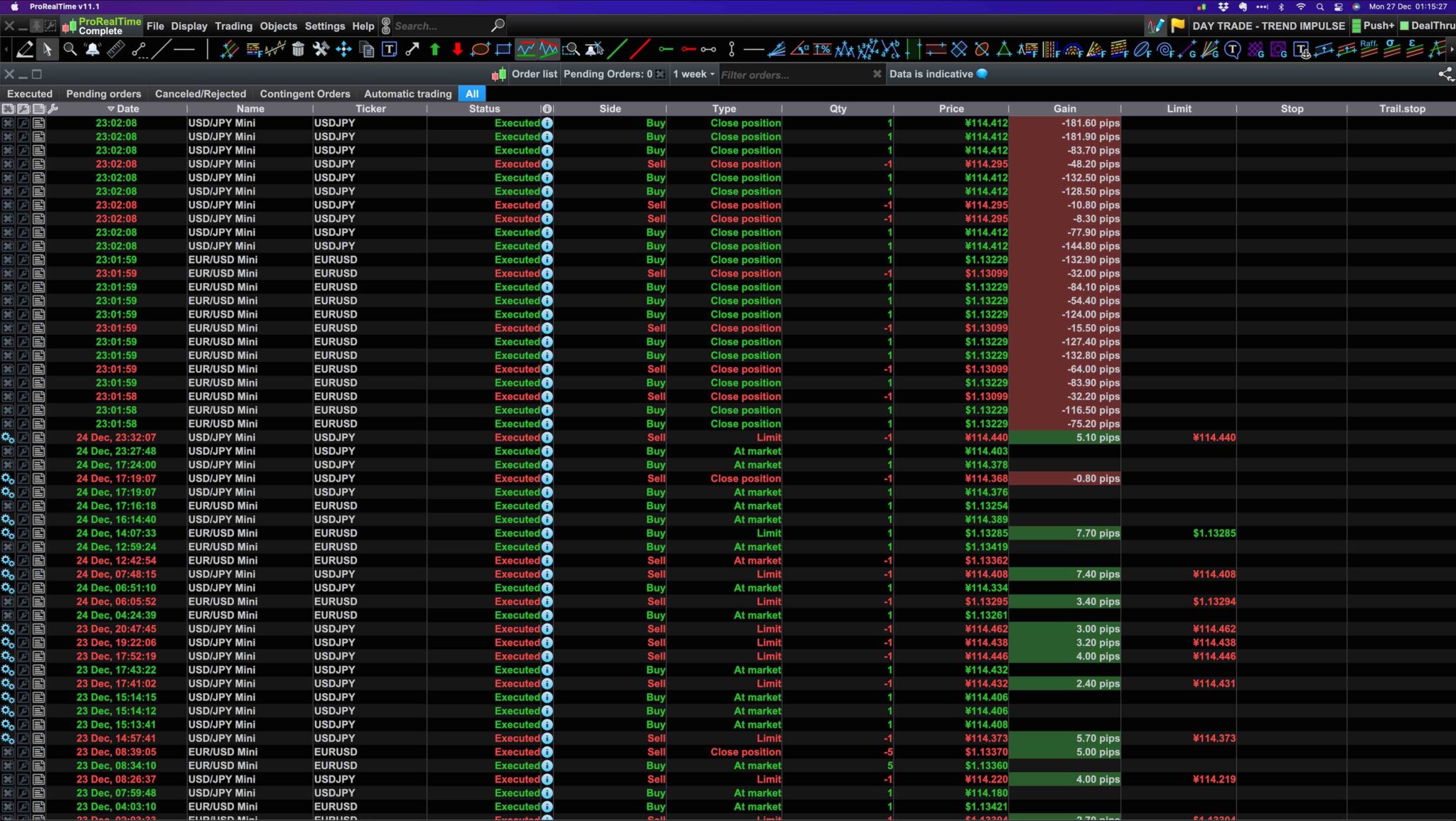Viewport: 1456px width, 821px height.
Task: Click the share icon at right
Action: 1445,74
